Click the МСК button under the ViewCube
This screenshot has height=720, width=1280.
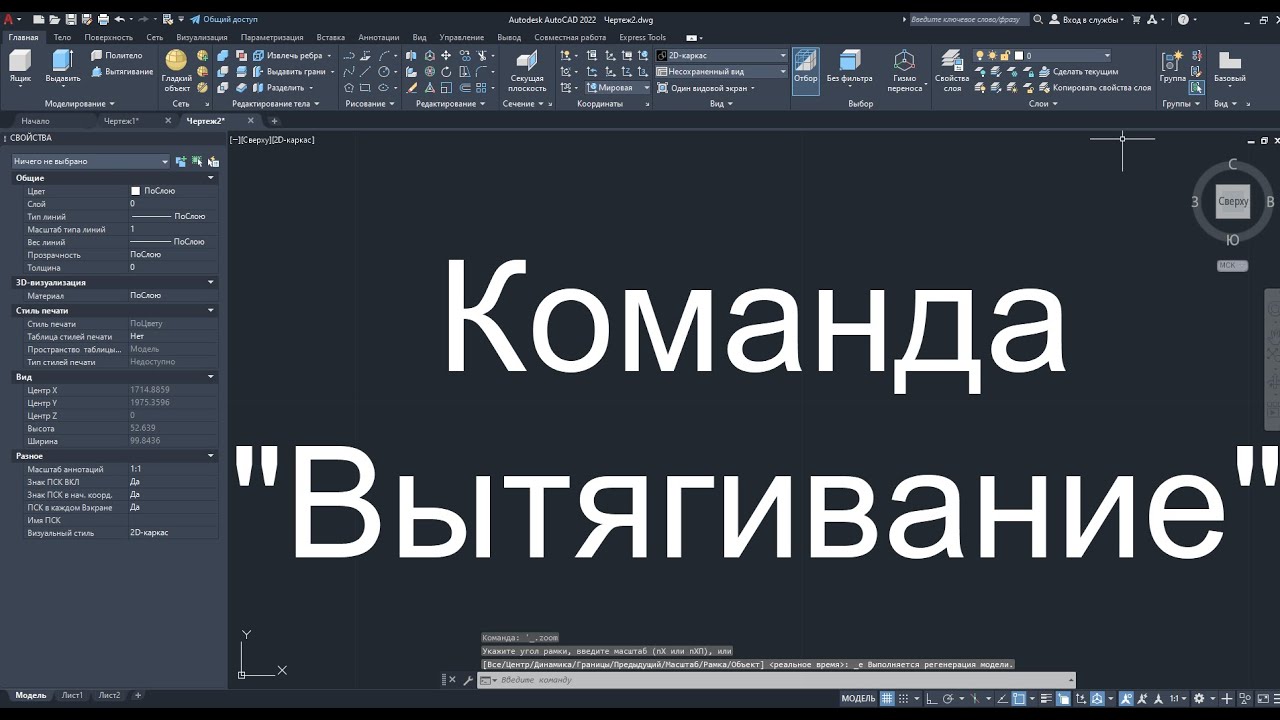[x=1232, y=265]
